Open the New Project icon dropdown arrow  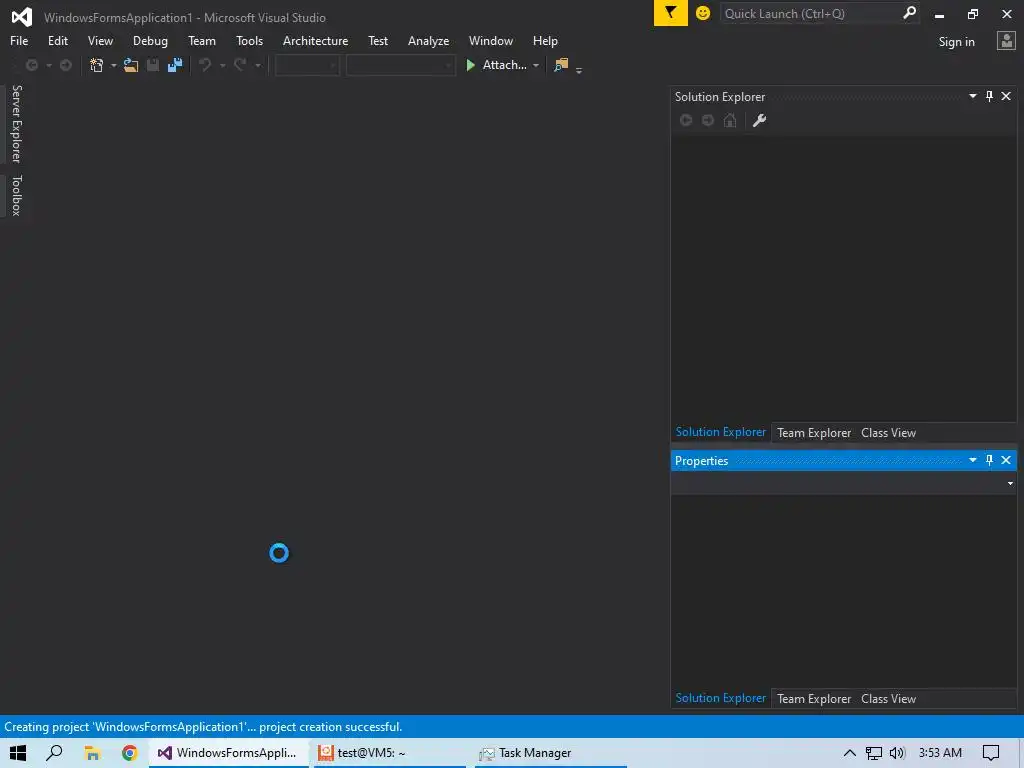pyautogui.click(x=114, y=65)
